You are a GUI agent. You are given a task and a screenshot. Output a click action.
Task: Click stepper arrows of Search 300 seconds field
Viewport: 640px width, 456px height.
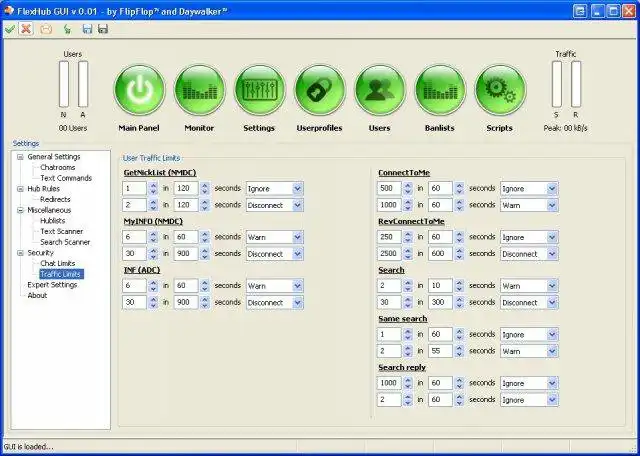point(459,303)
